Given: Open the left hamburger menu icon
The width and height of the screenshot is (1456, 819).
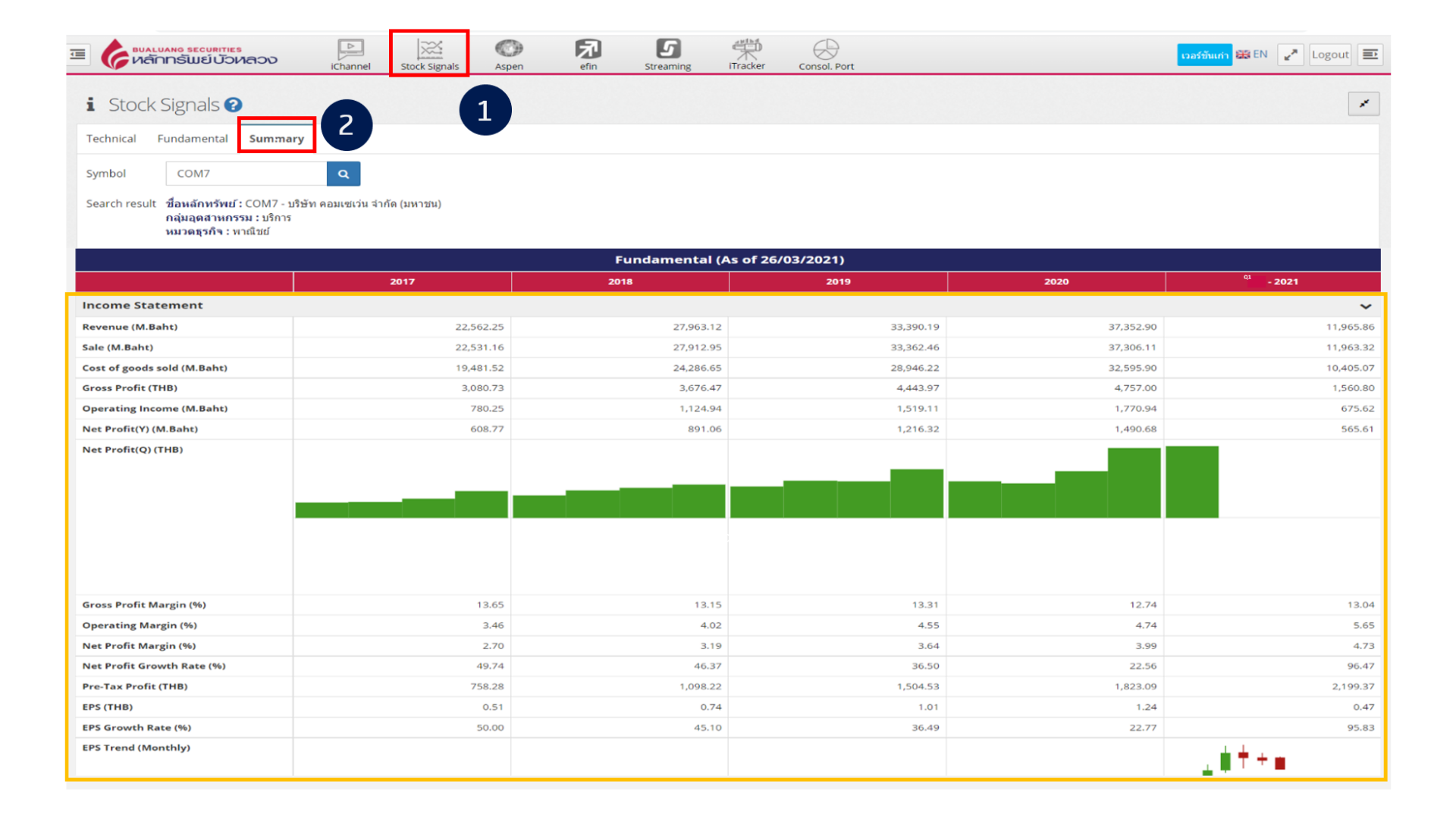Looking at the screenshot, I should click(78, 54).
